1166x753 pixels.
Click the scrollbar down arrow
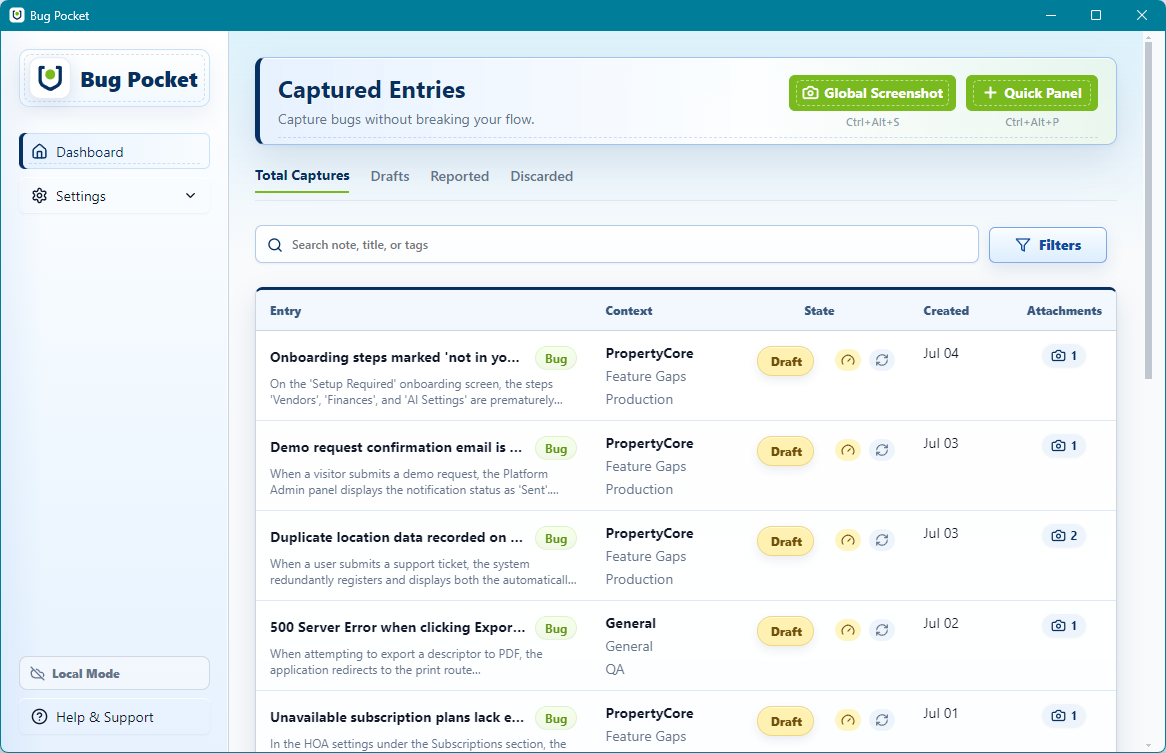(1148, 745)
